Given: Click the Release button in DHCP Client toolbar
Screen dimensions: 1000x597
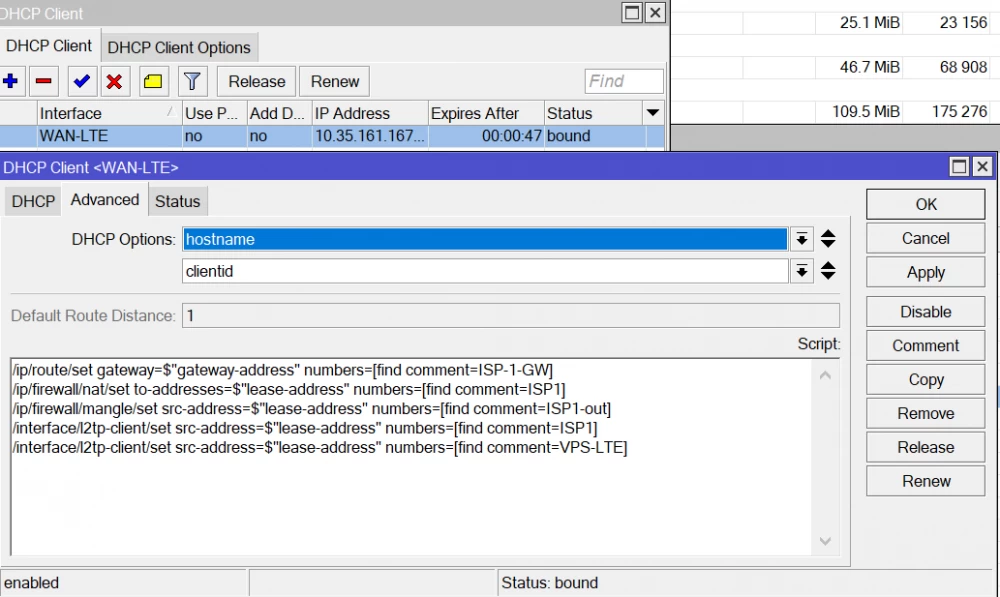Looking at the screenshot, I should point(255,81).
